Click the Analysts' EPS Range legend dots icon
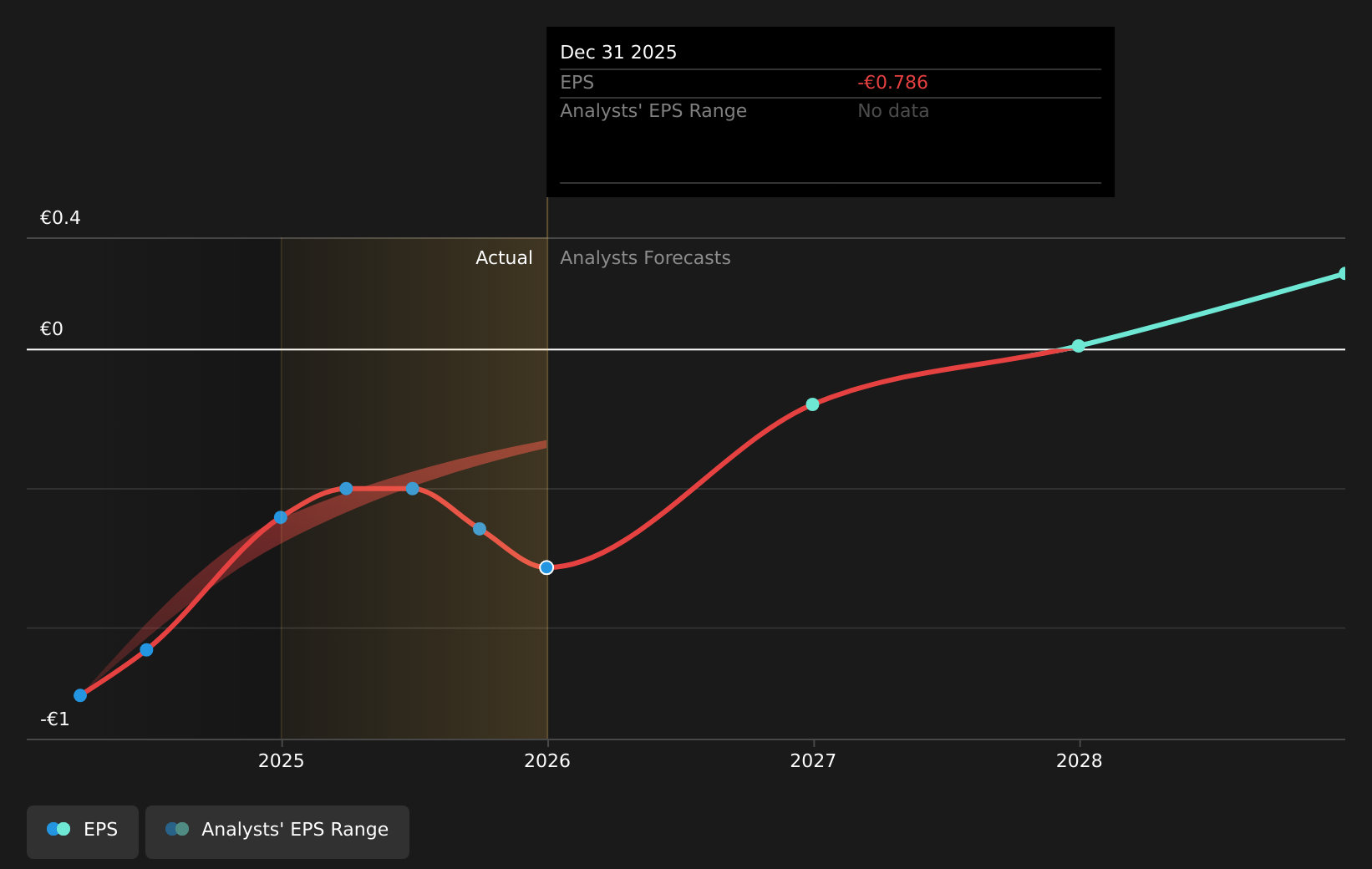 click(x=177, y=829)
